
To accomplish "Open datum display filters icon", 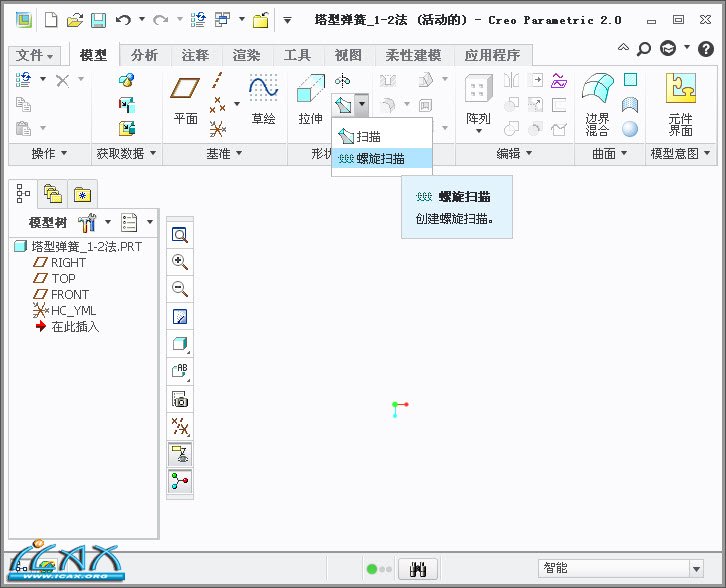I will coord(180,426).
